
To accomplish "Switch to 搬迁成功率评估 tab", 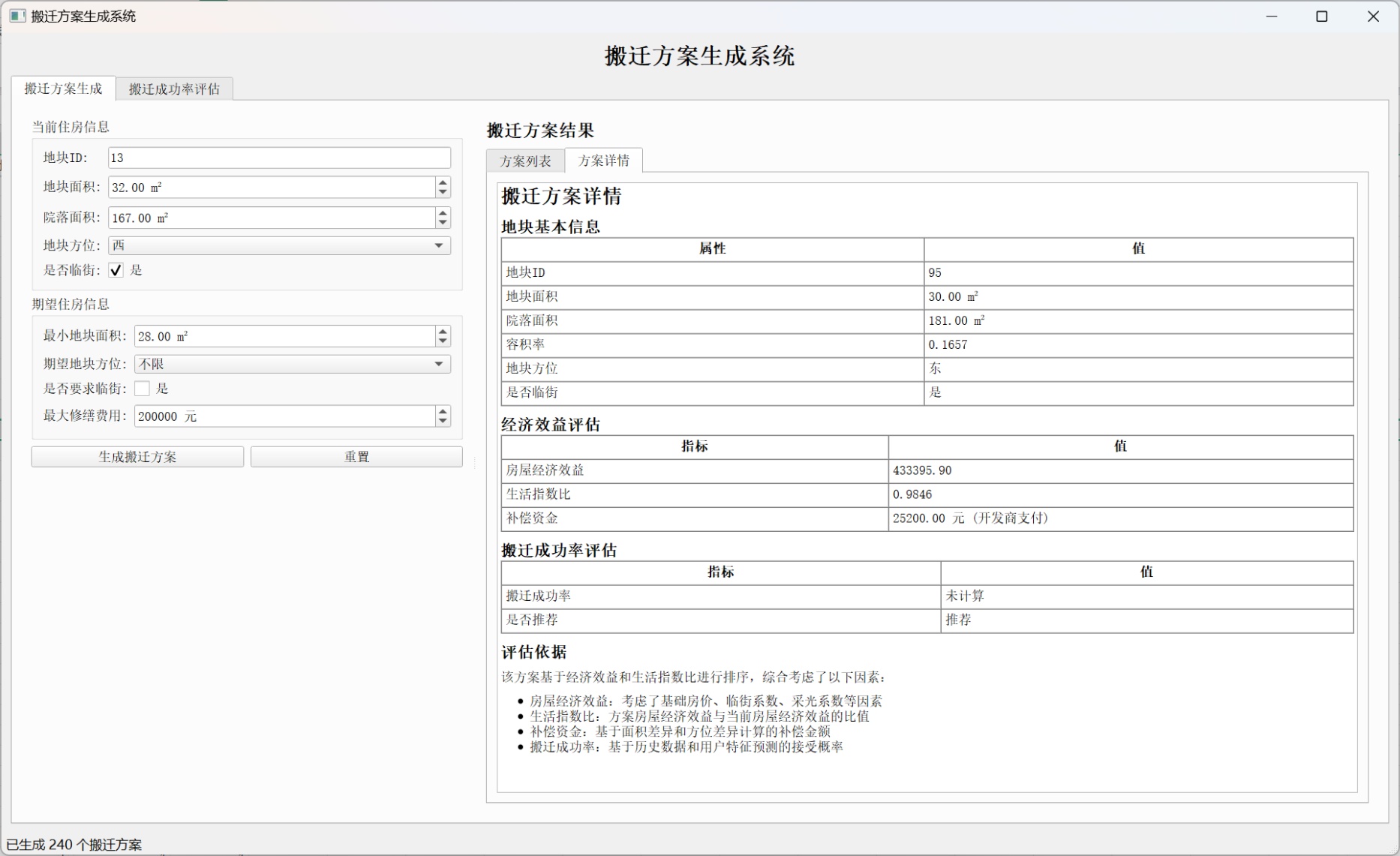I will (174, 89).
